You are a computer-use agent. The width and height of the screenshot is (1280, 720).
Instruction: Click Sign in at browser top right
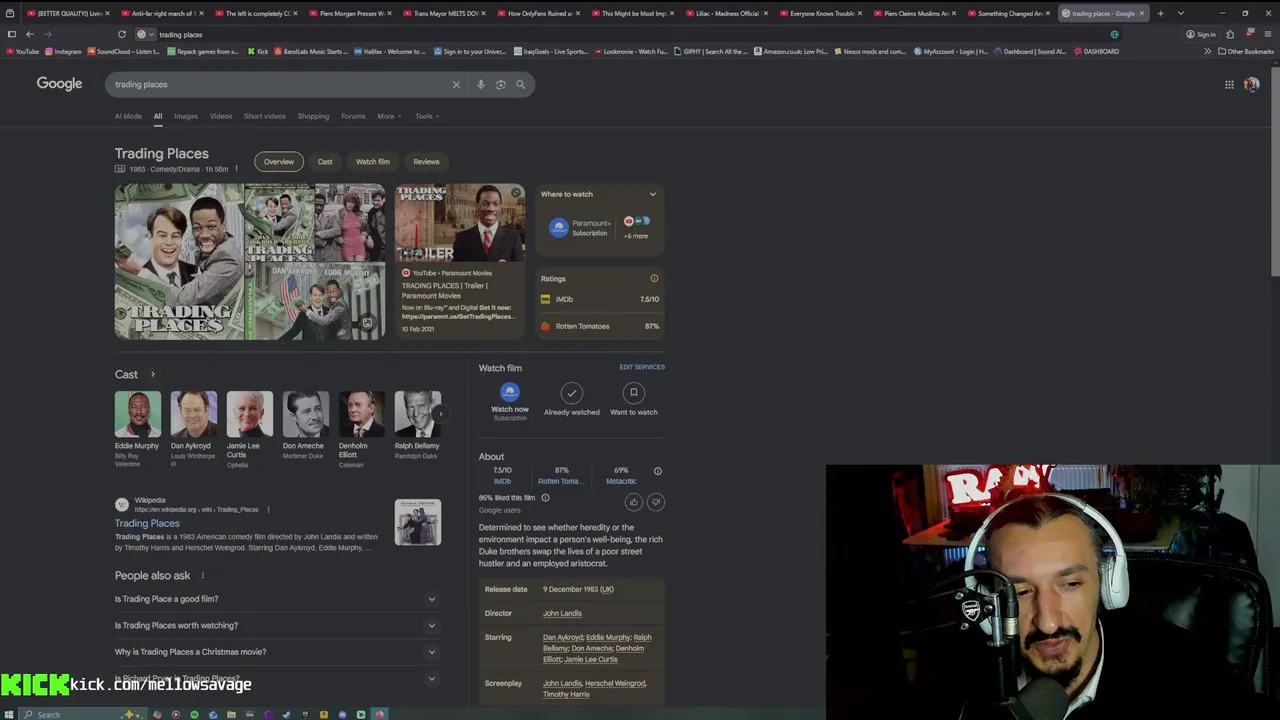[1203, 34]
